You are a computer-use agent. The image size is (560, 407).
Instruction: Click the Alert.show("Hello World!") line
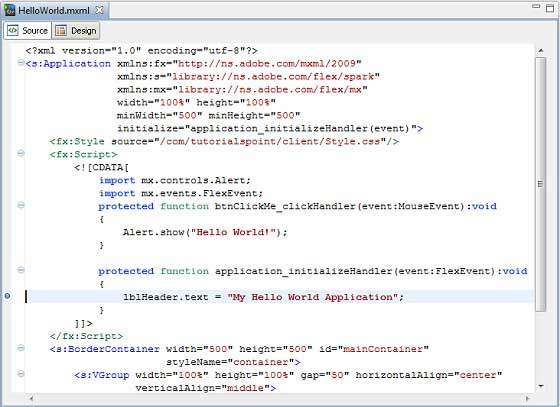[205, 232]
